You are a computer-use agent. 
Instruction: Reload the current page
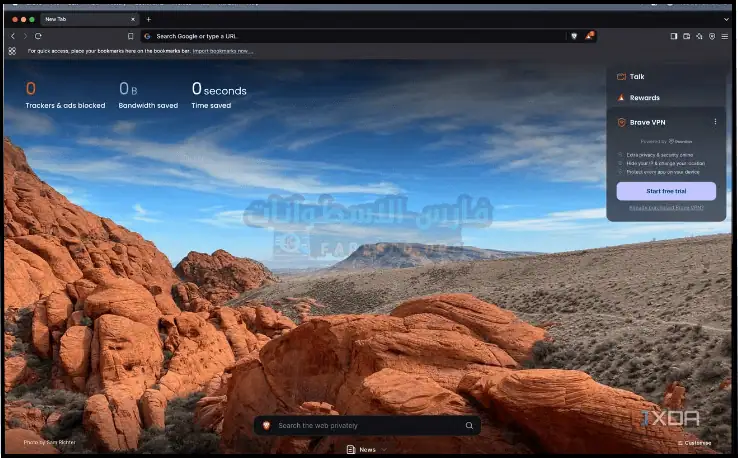(x=38, y=36)
